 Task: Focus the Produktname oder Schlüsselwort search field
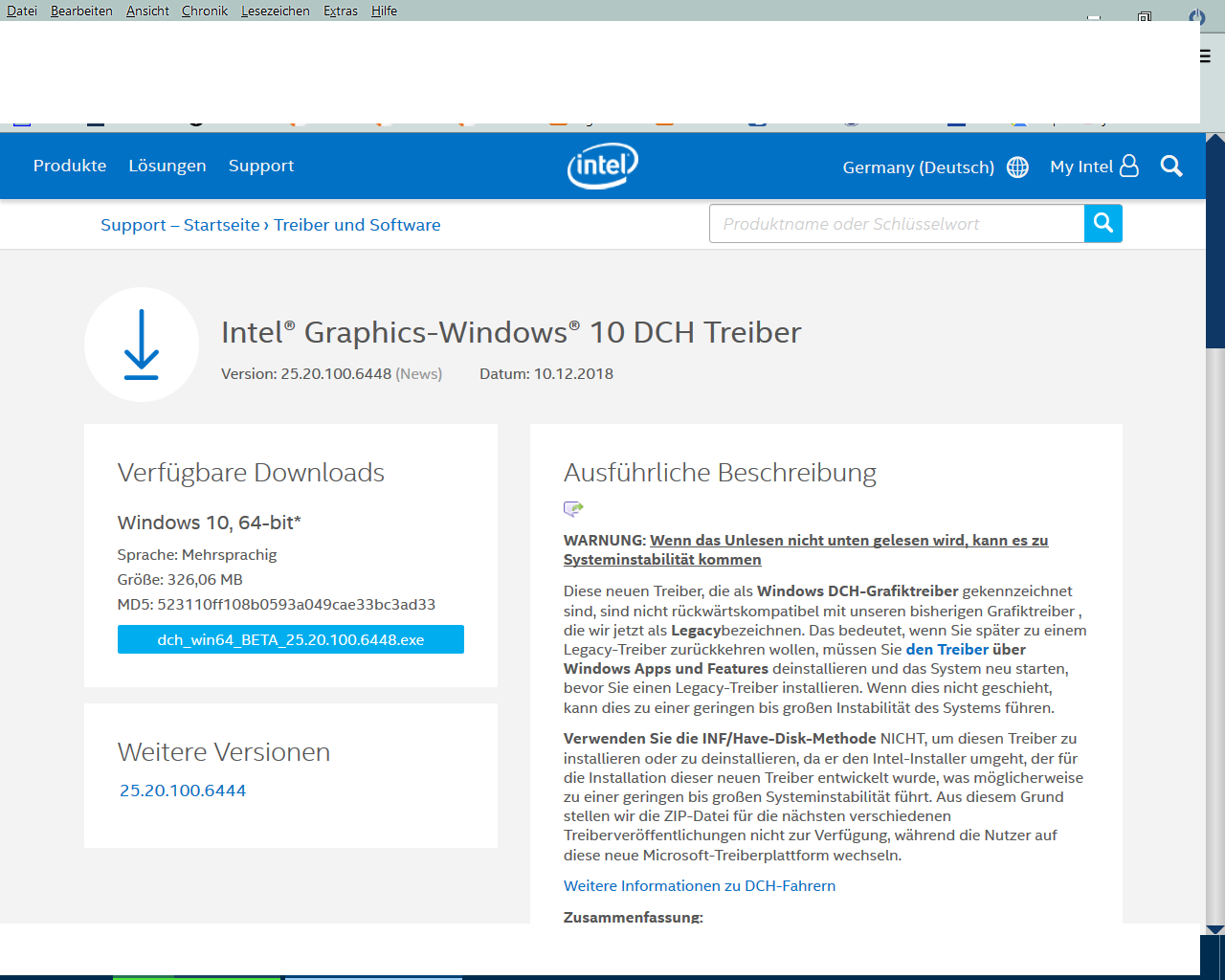[x=897, y=223]
